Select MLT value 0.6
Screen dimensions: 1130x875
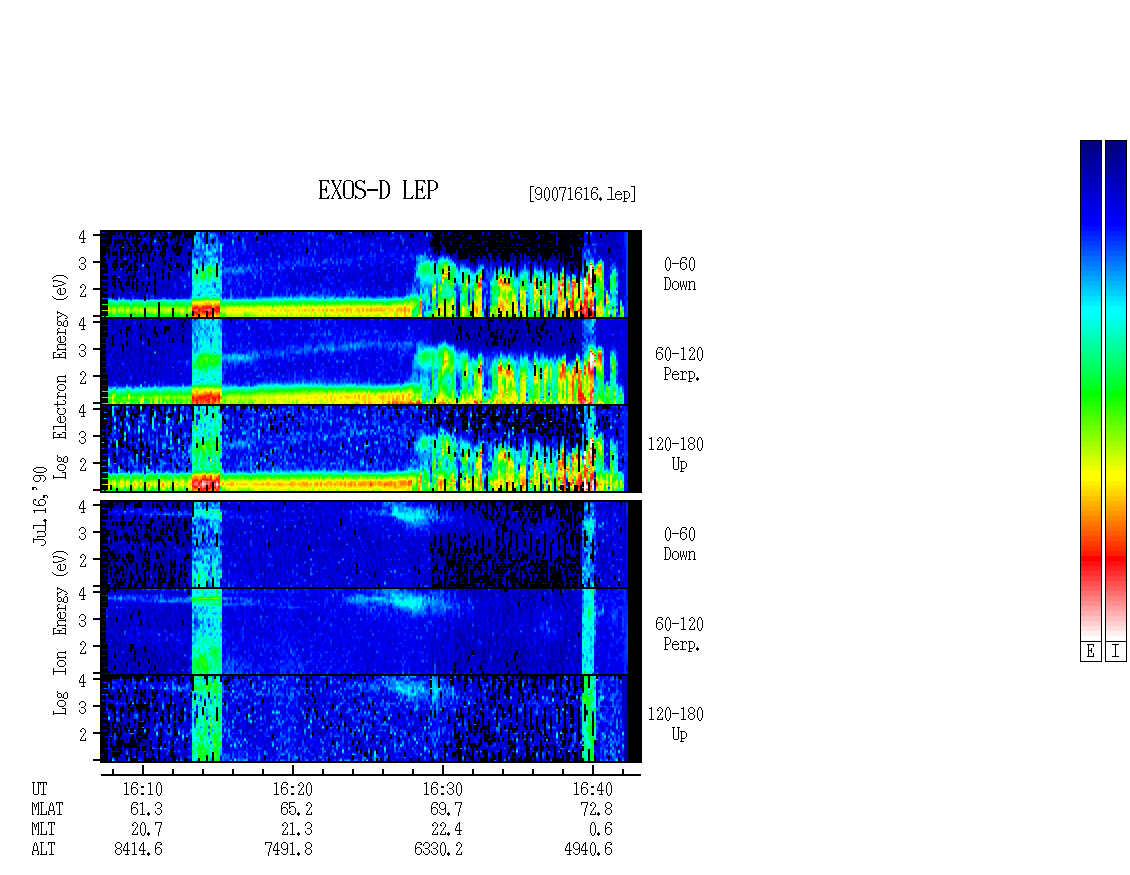[600, 830]
